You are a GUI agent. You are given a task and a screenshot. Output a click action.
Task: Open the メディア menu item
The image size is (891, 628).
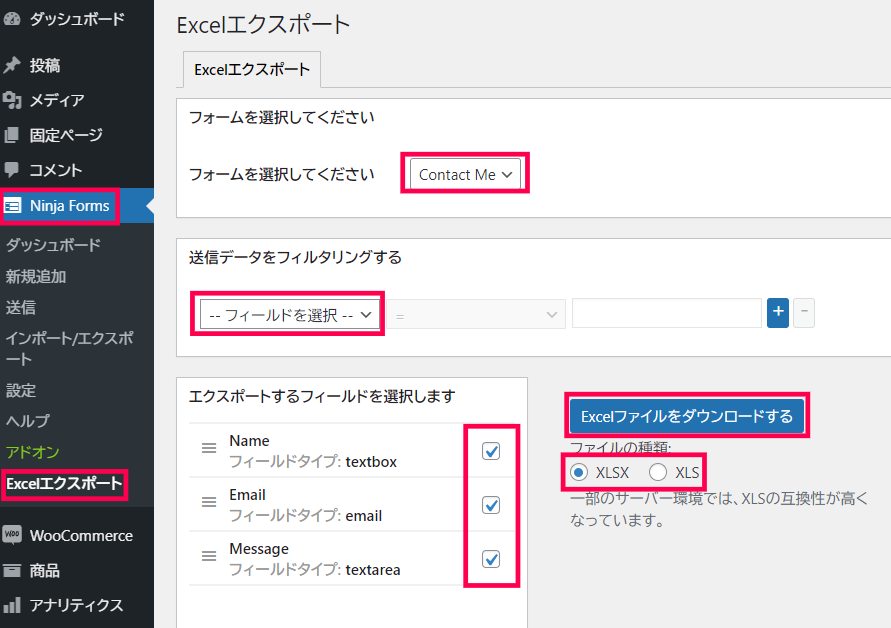[x=77, y=101]
